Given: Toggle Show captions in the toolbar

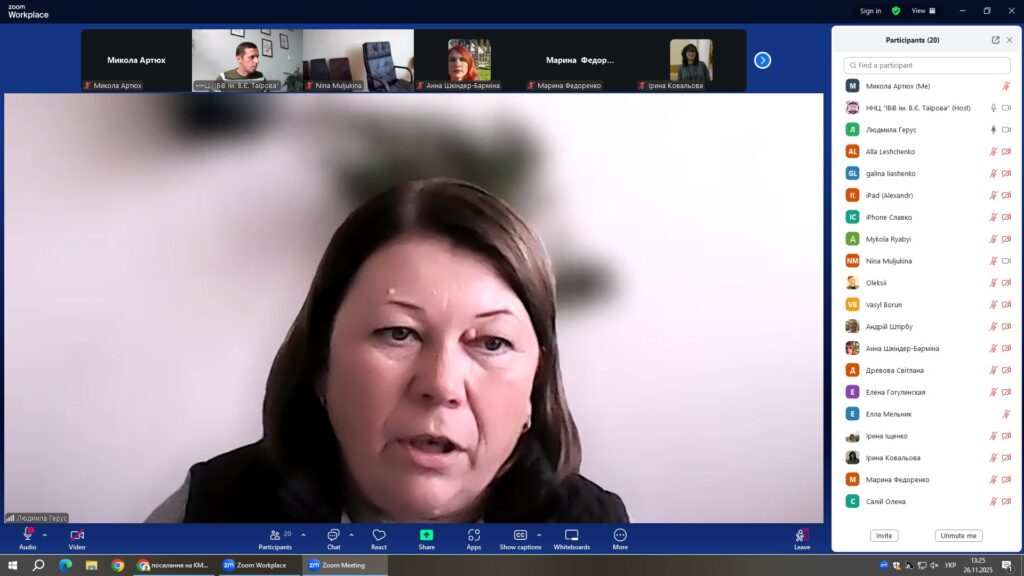Looking at the screenshot, I should 520,536.
